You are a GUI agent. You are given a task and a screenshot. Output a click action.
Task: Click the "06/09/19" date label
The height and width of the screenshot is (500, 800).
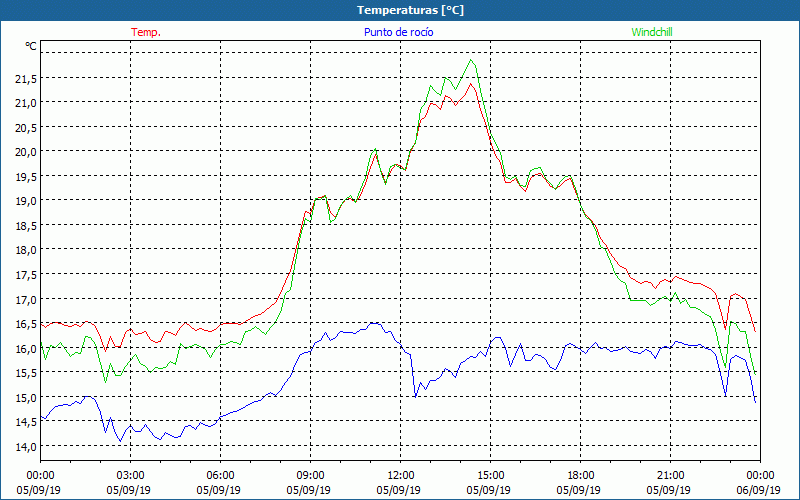point(761,490)
